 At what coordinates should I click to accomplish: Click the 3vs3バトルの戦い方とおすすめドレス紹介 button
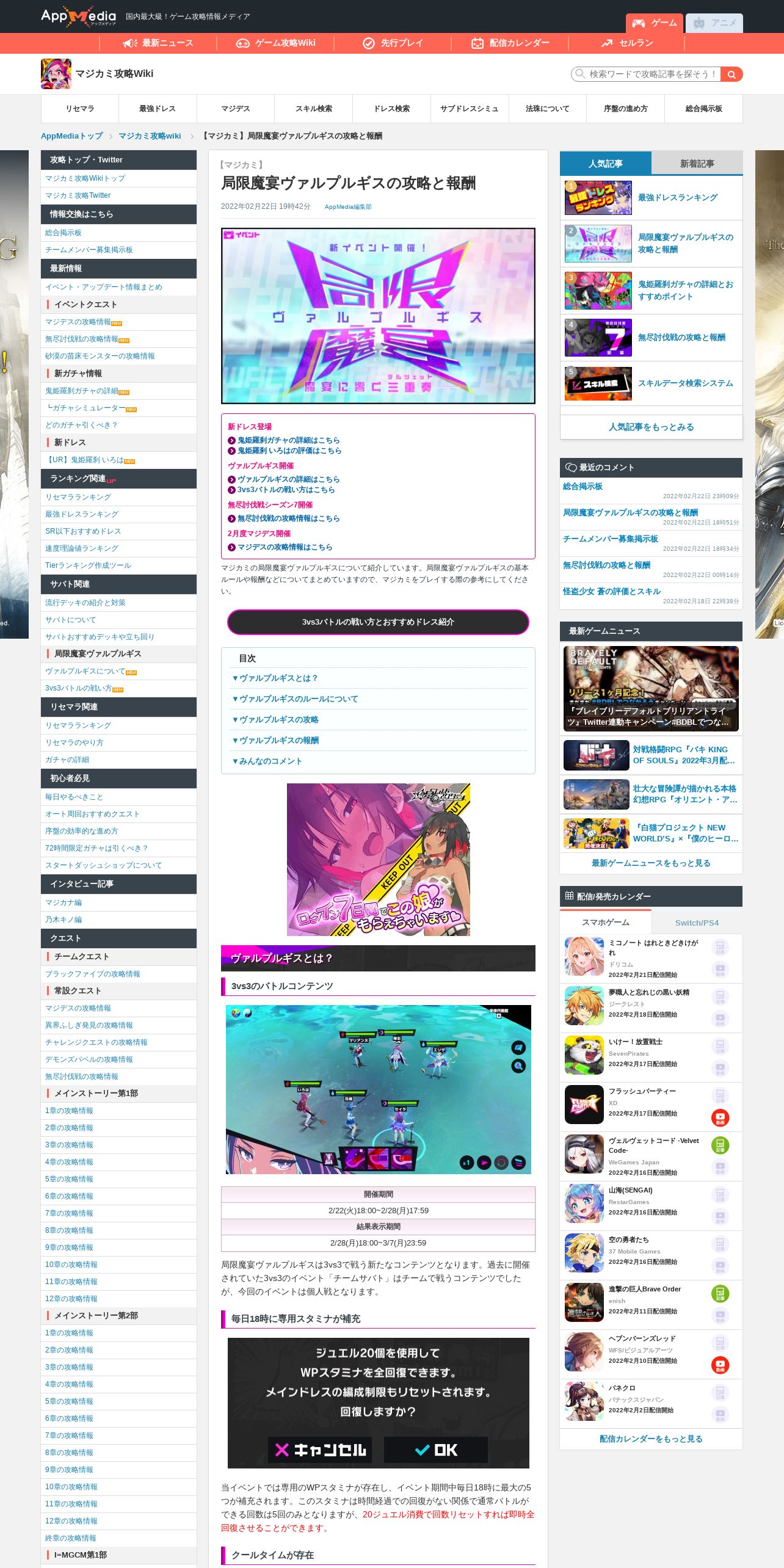click(378, 622)
